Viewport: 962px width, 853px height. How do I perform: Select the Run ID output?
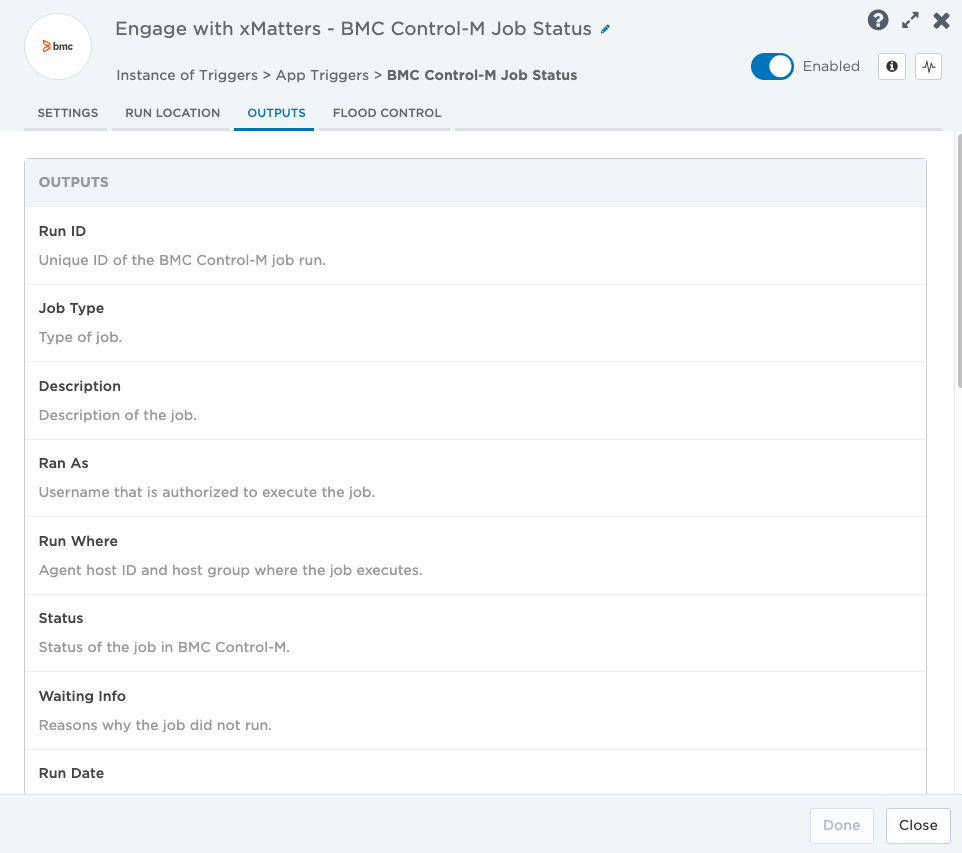475,245
